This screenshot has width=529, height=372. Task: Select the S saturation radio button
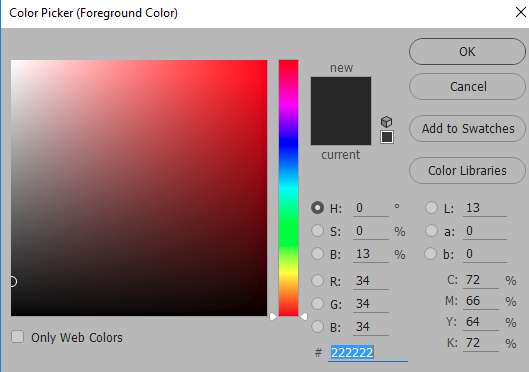317,231
